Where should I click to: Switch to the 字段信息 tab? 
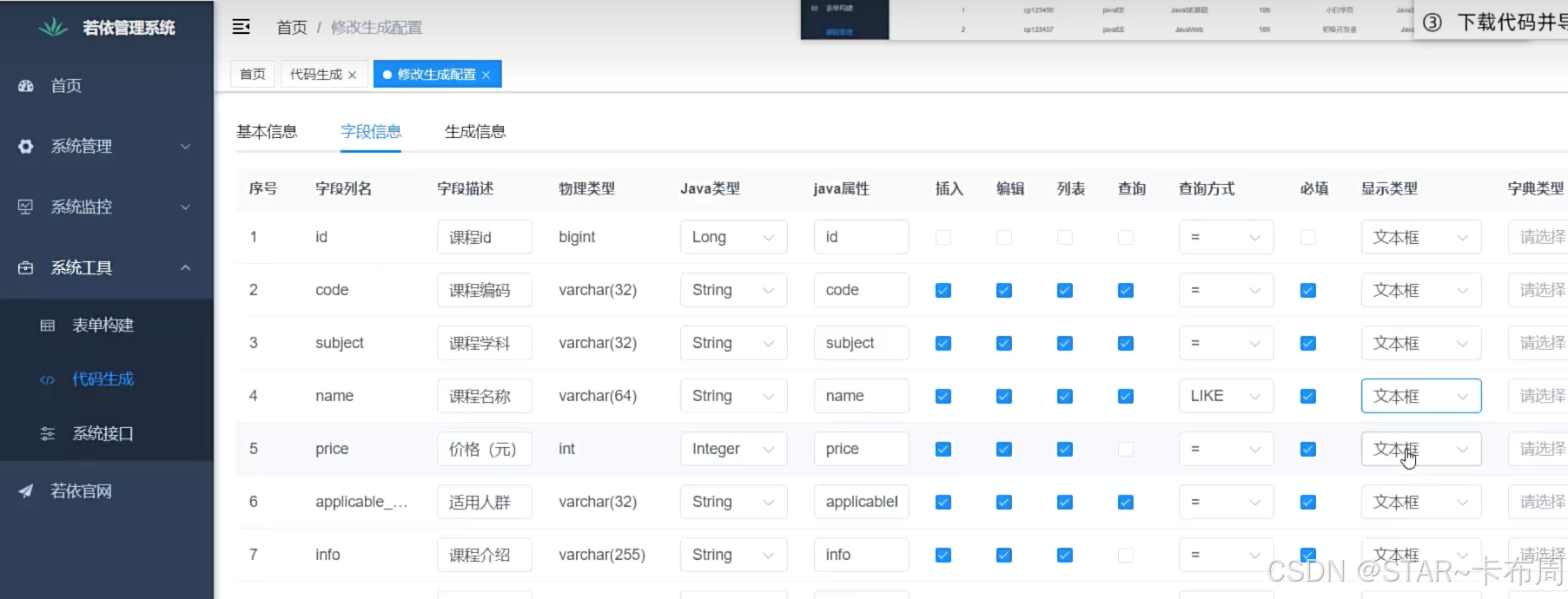(371, 132)
